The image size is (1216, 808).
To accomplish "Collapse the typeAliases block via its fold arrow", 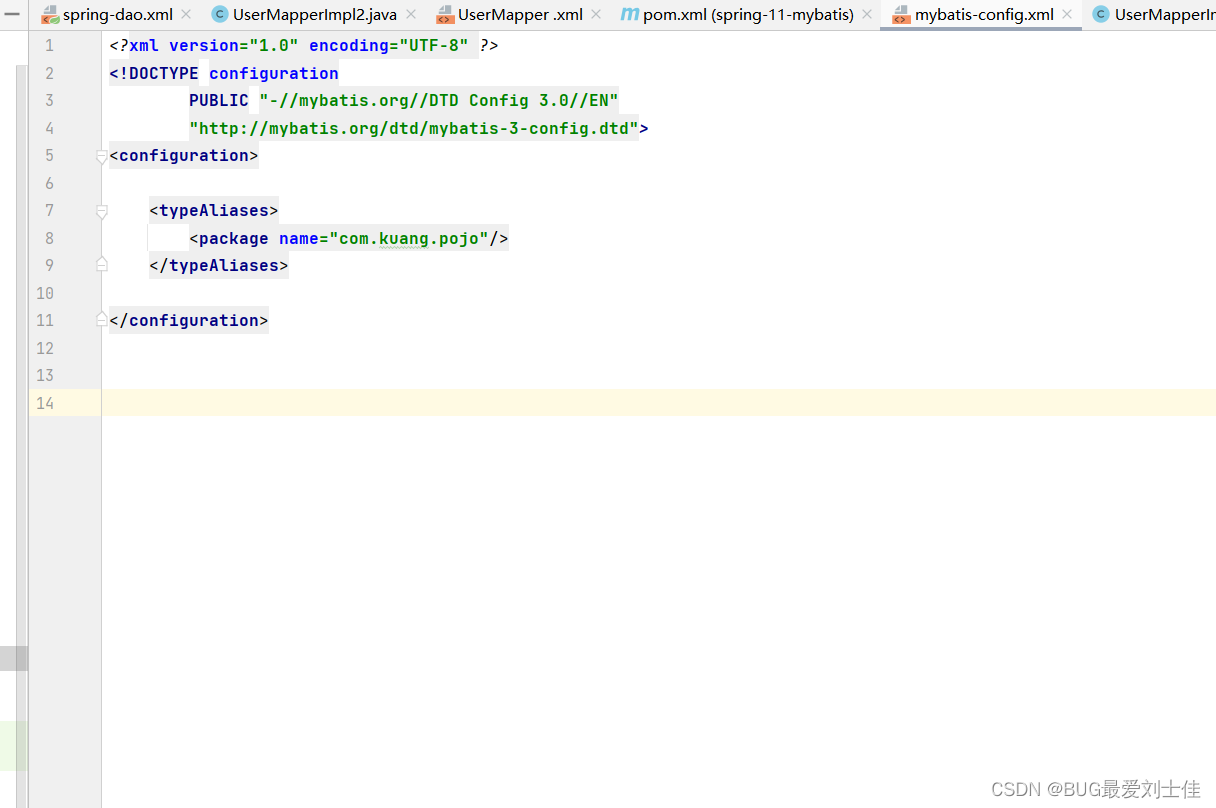I will (x=101, y=211).
